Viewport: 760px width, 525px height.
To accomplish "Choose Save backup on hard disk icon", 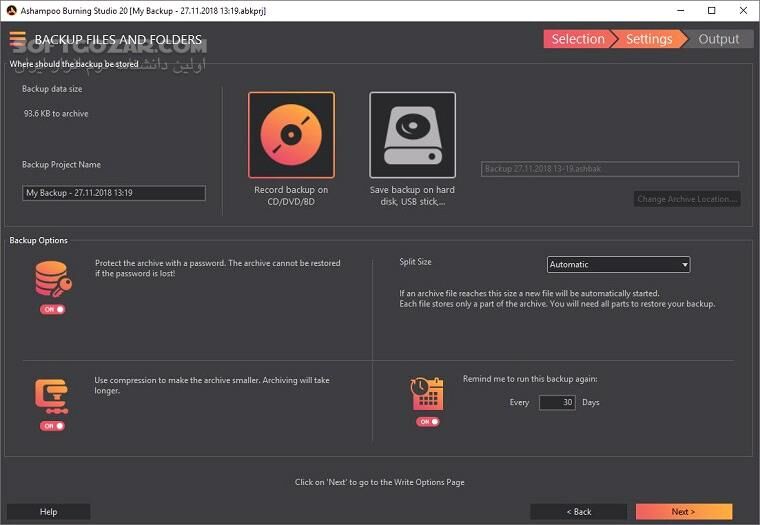I will coord(412,135).
